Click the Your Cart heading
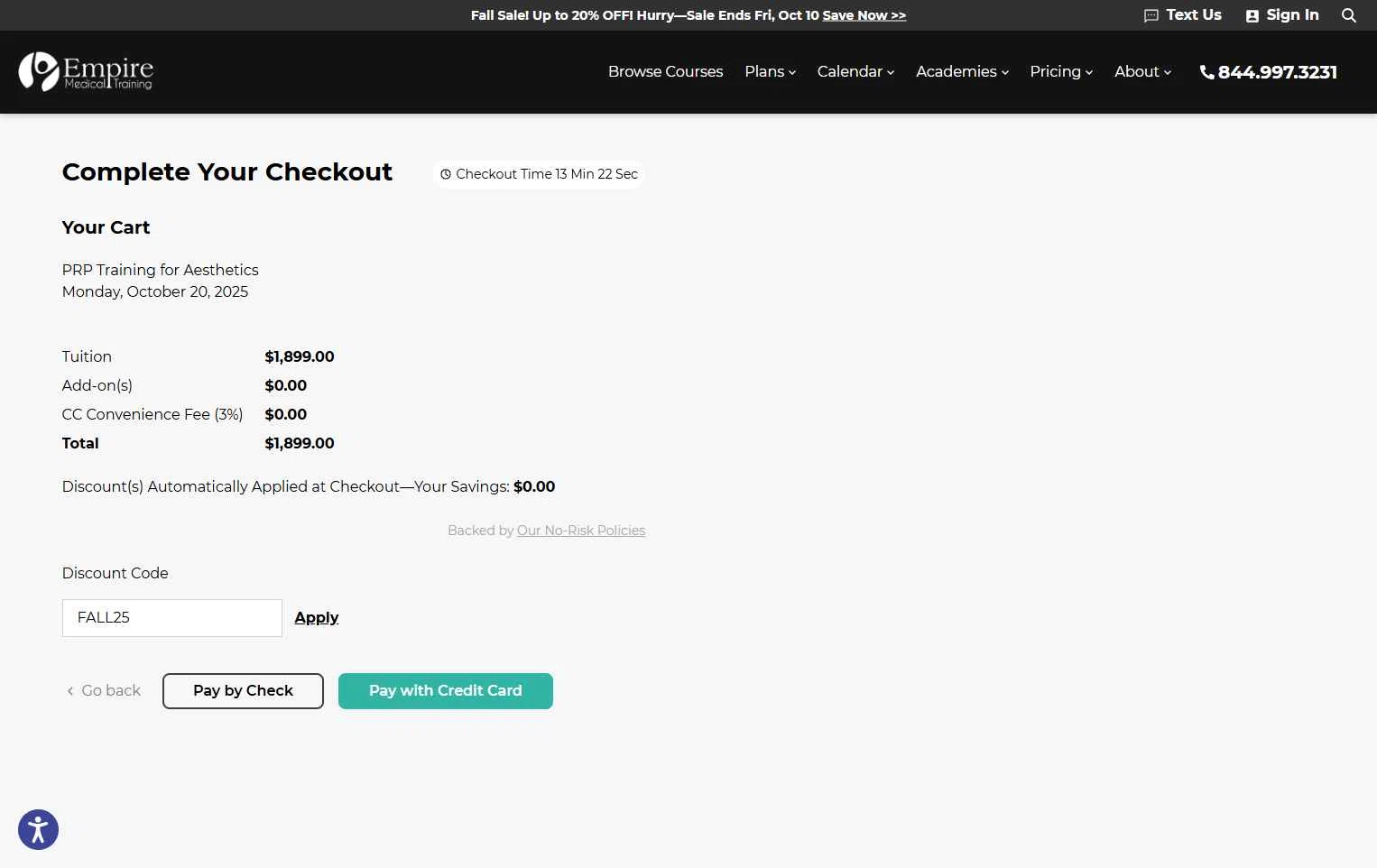This screenshot has width=1377, height=868. (106, 227)
